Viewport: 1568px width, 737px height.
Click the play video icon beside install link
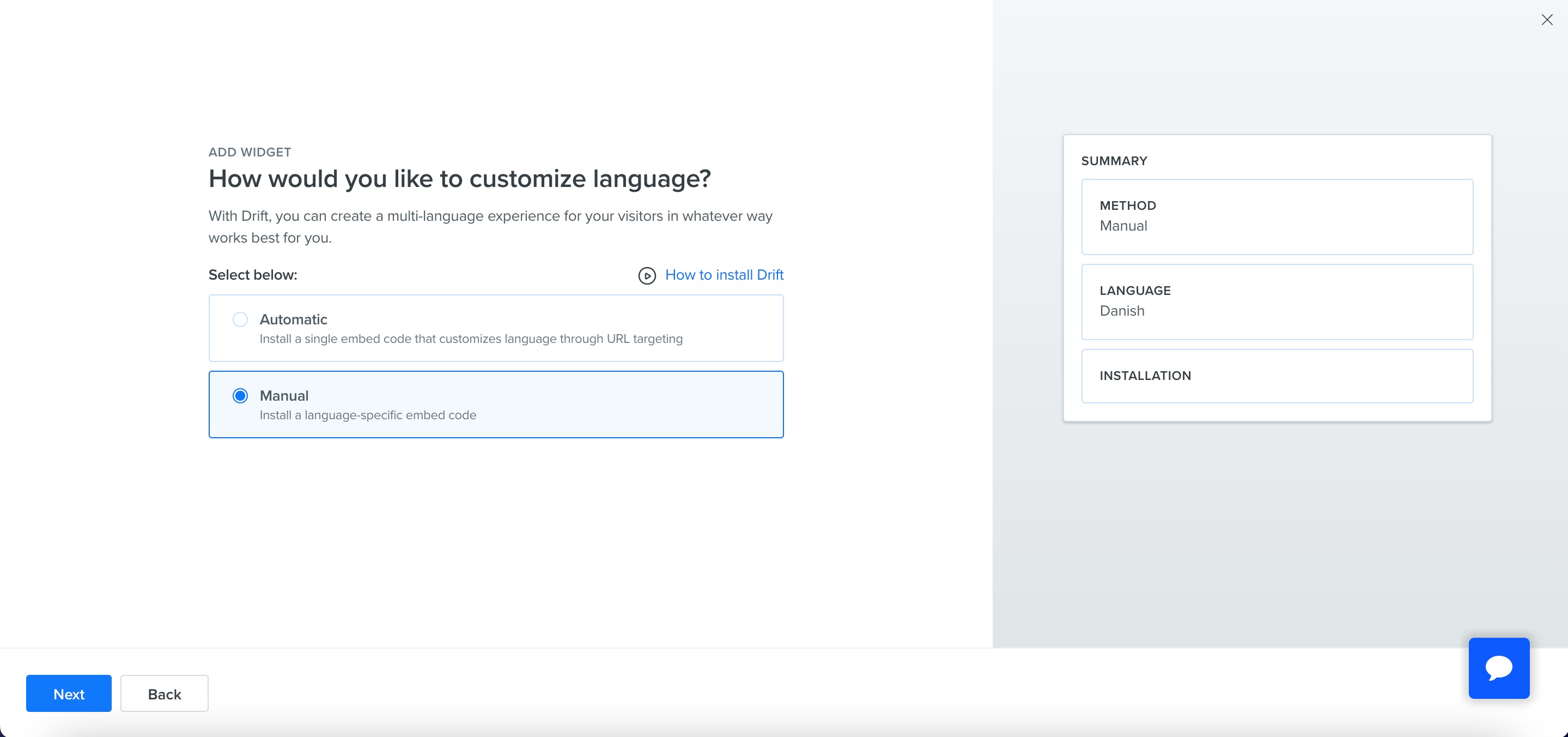pyautogui.click(x=647, y=276)
